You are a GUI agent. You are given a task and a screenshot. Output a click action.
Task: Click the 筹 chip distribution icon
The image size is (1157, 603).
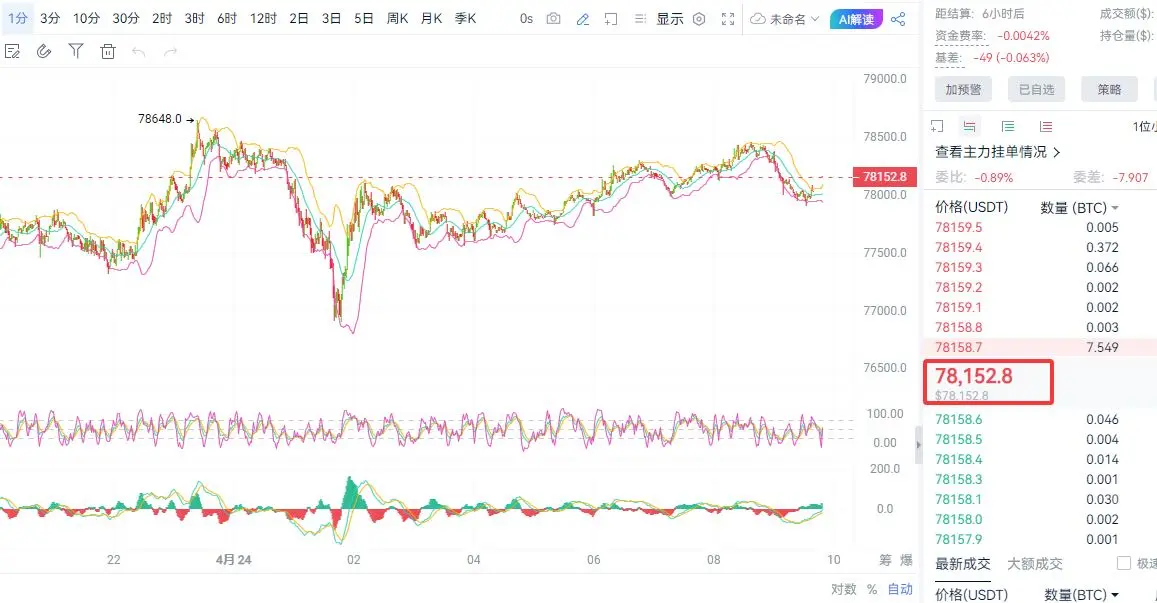click(x=885, y=560)
